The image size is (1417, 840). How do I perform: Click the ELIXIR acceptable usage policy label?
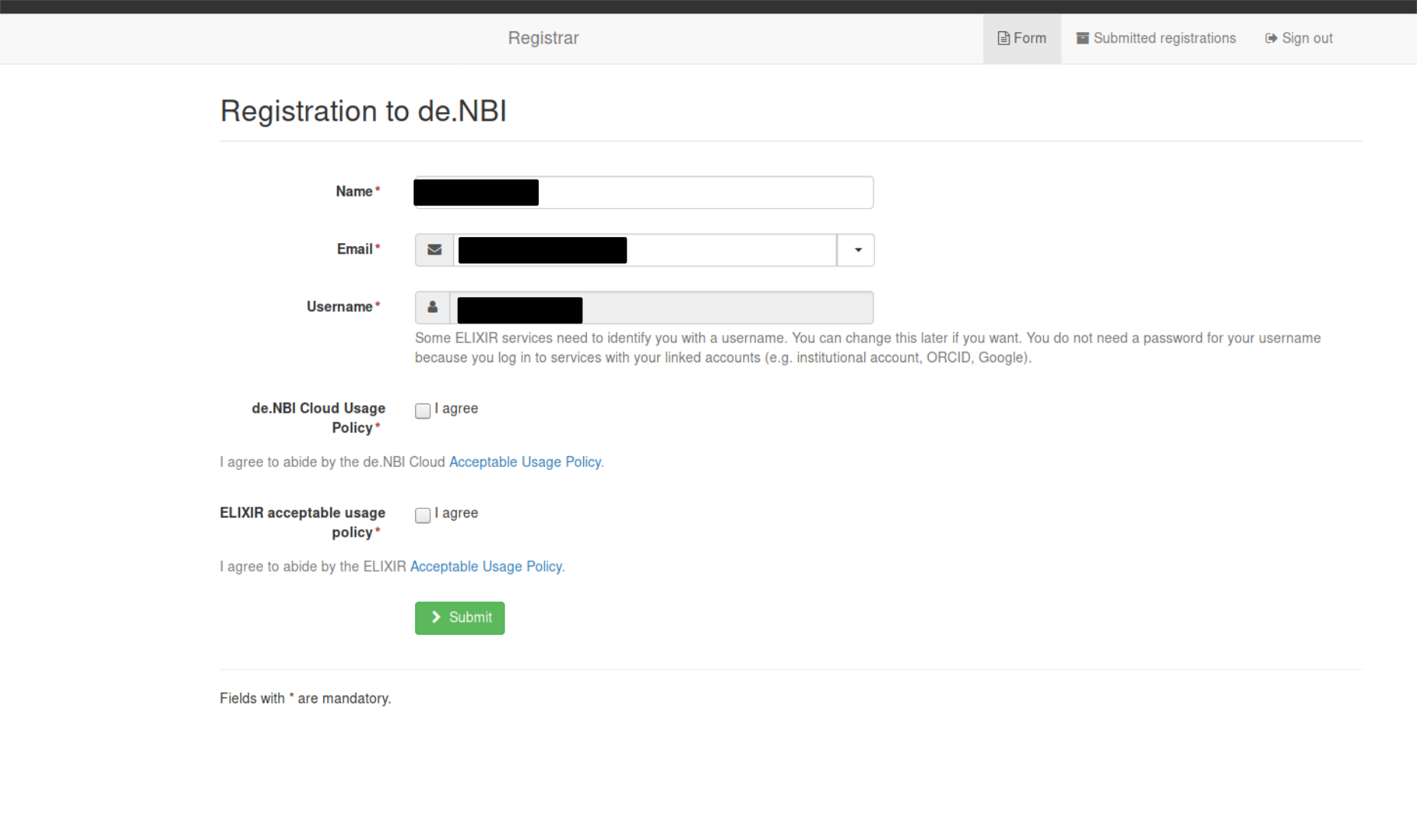pyautogui.click(x=303, y=523)
